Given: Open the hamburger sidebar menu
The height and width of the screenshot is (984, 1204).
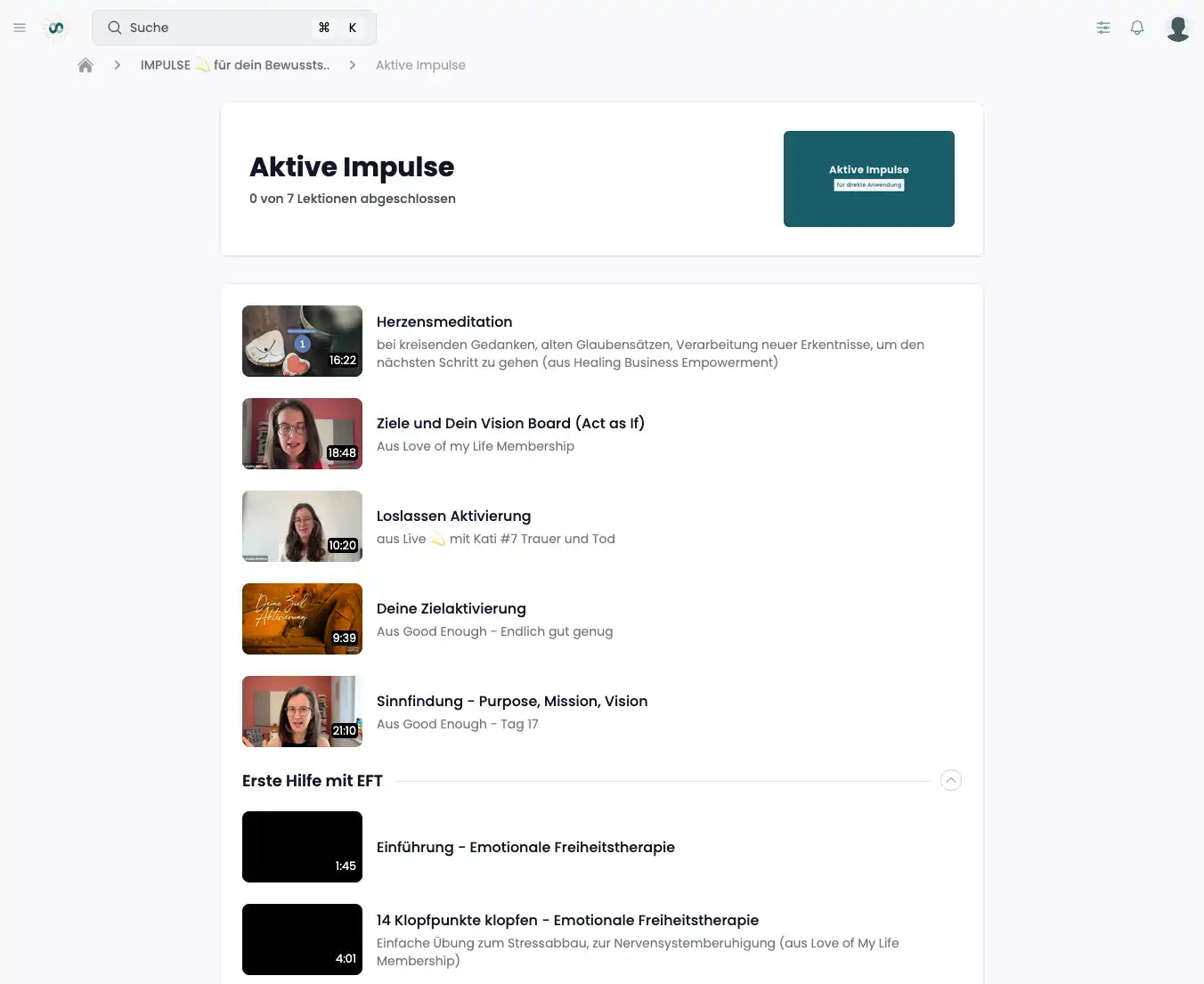Looking at the screenshot, I should click(20, 28).
